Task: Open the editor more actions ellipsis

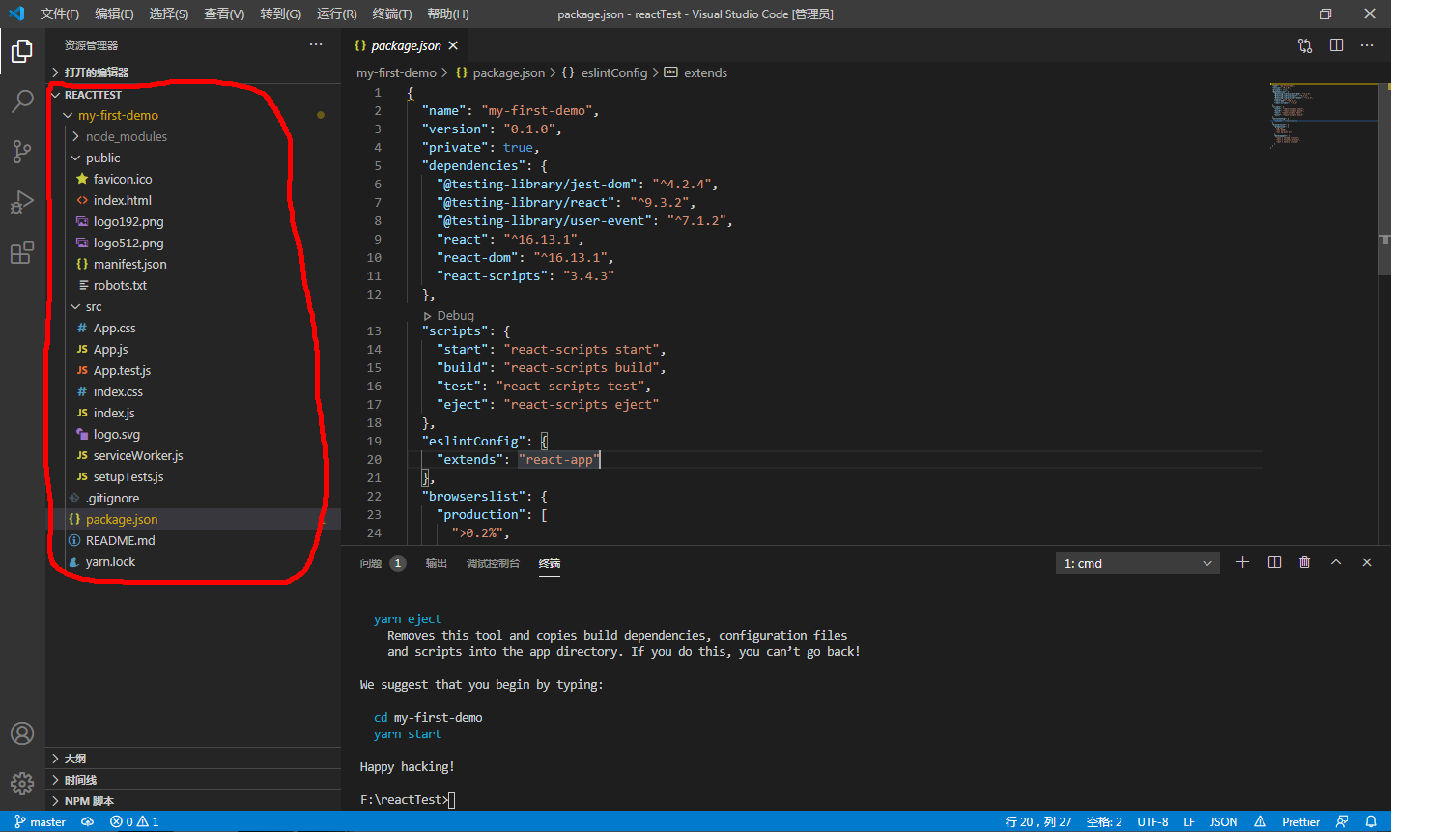Action: point(1367,45)
